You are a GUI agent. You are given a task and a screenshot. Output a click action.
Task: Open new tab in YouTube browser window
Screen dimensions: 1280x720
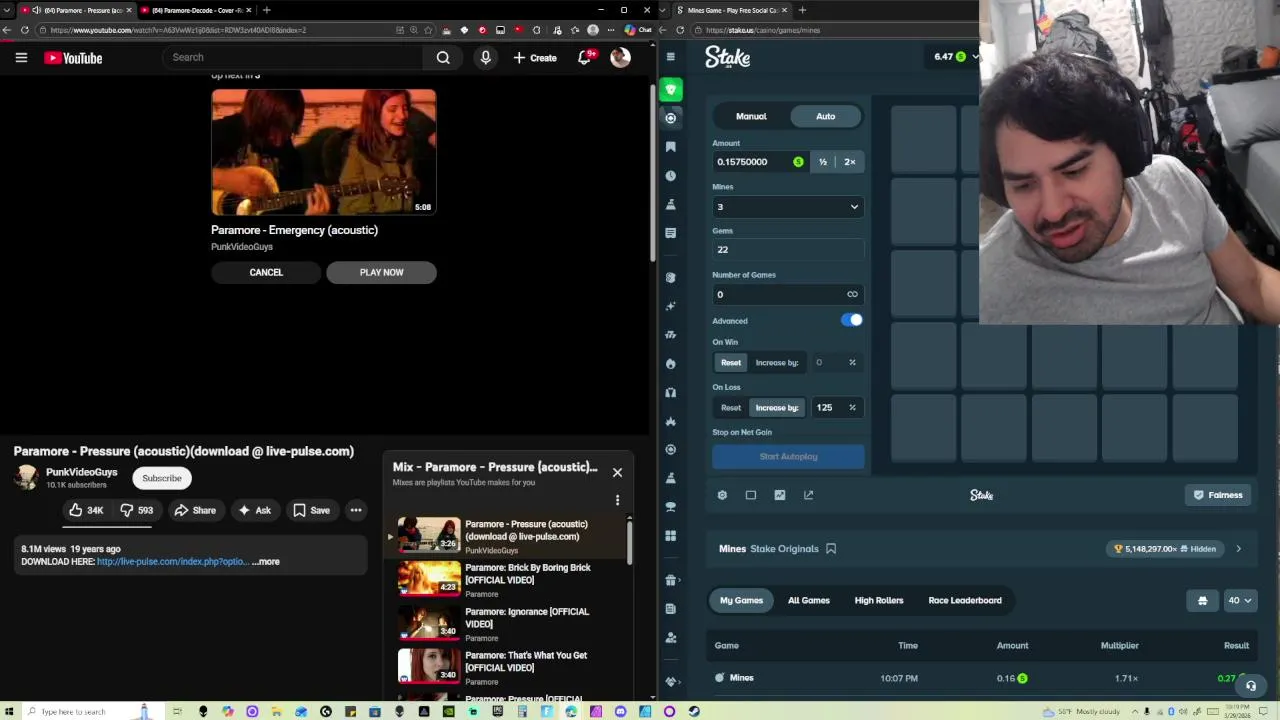point(266,10)
